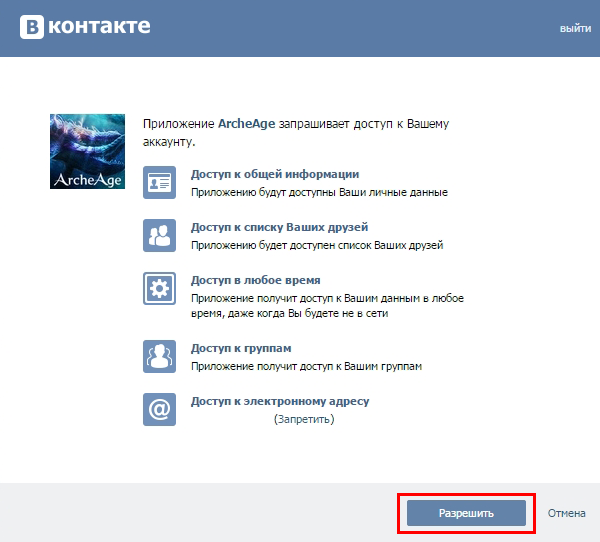This screenshot has width=600, height=542.
Task: Click the Запретить link under email access
Action: [304, 419]
